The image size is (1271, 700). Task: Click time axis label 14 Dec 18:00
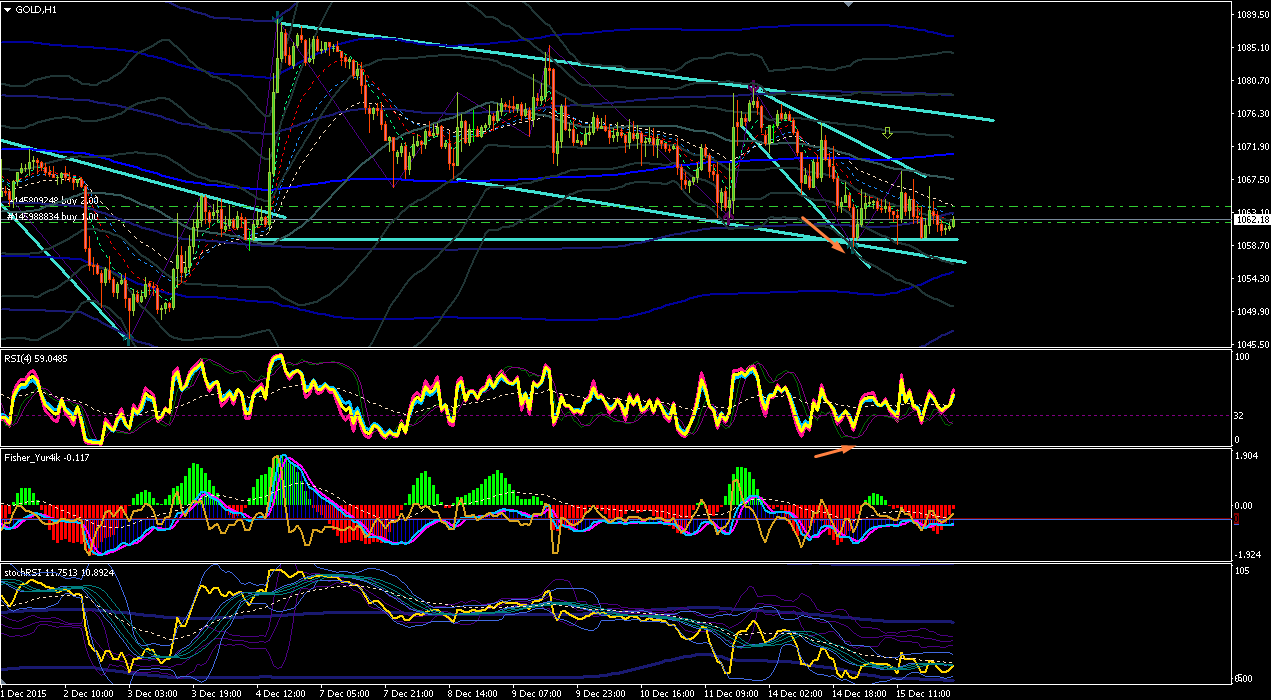[861, 692]
